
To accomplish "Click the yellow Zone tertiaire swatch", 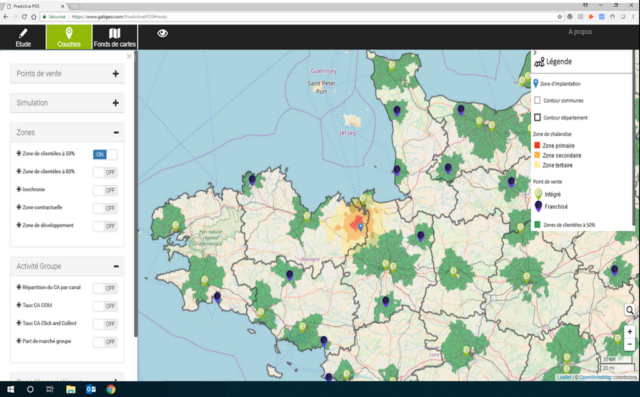I will [x=537, y=165].
